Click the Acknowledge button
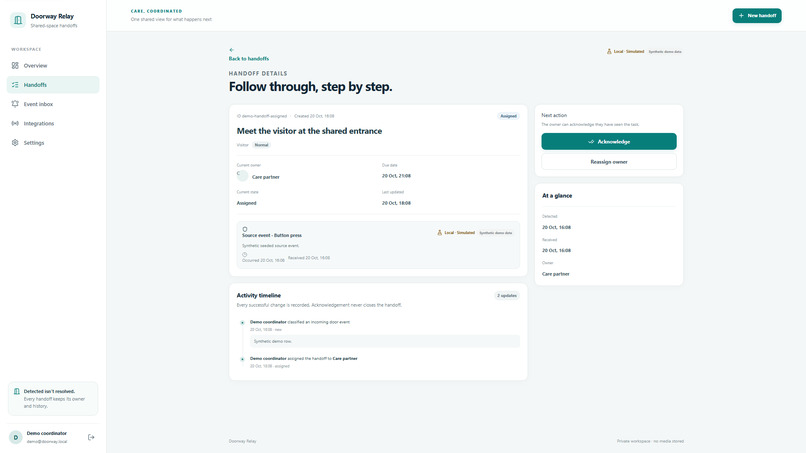The width and height of the screenshot is (806, 453). click(x=609, y=141)
